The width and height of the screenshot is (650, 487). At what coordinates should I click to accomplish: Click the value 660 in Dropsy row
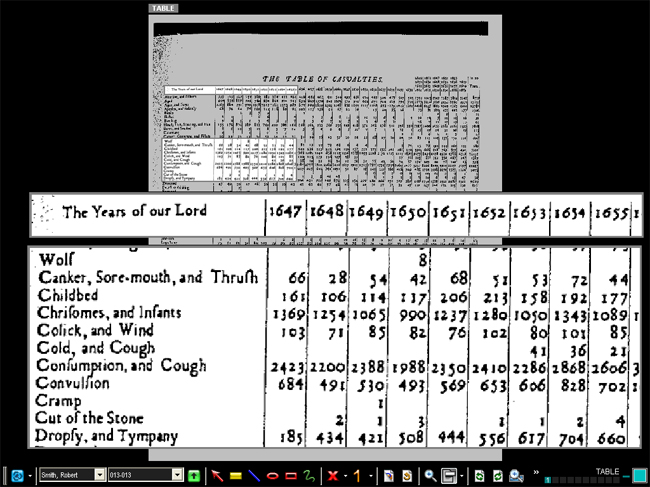[611, 439]
